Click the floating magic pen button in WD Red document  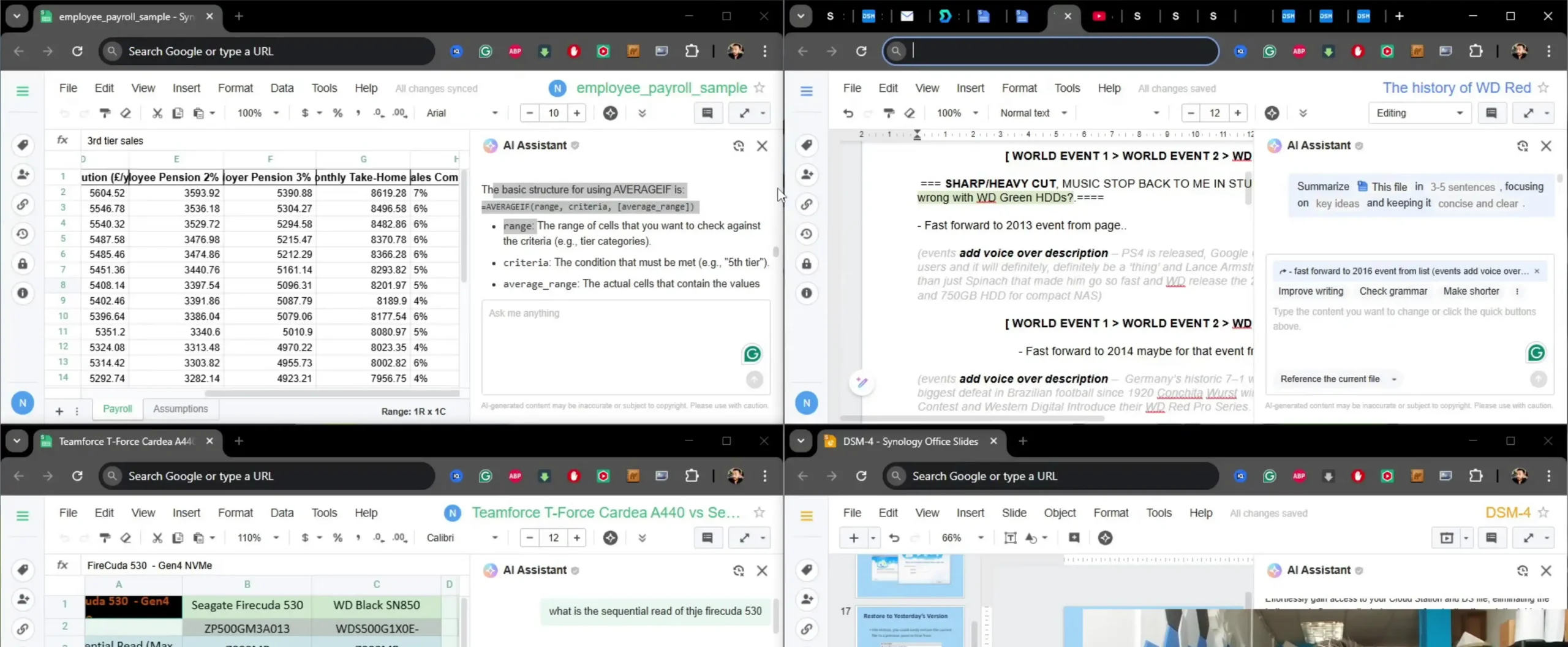coord(862,382)
